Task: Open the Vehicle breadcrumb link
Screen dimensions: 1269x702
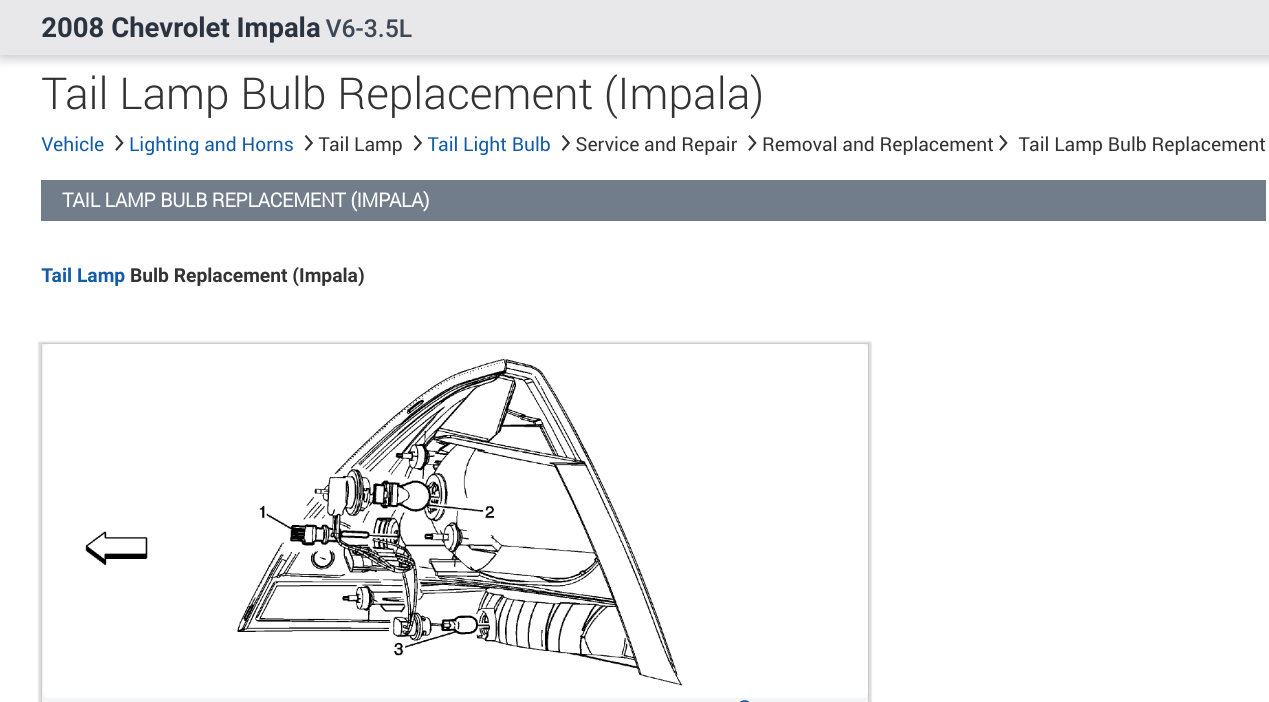Action: [72, 144]
